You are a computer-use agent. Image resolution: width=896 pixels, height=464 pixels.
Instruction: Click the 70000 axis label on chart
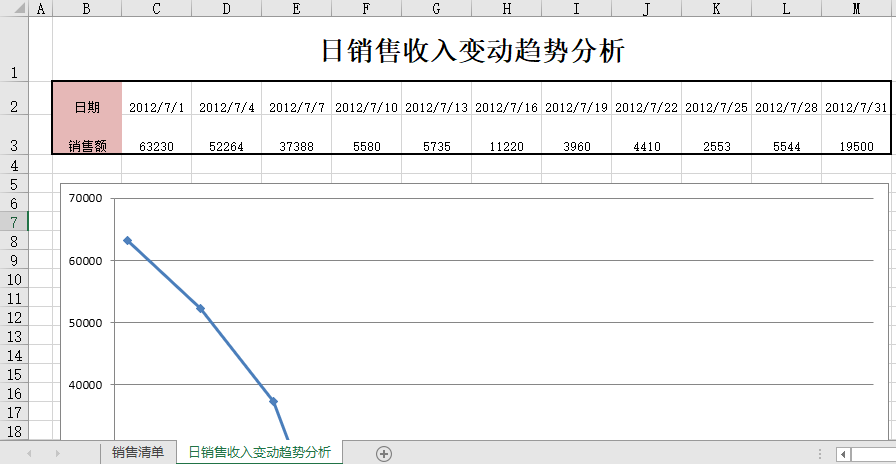pyautogui.click(x=86, y=198)
